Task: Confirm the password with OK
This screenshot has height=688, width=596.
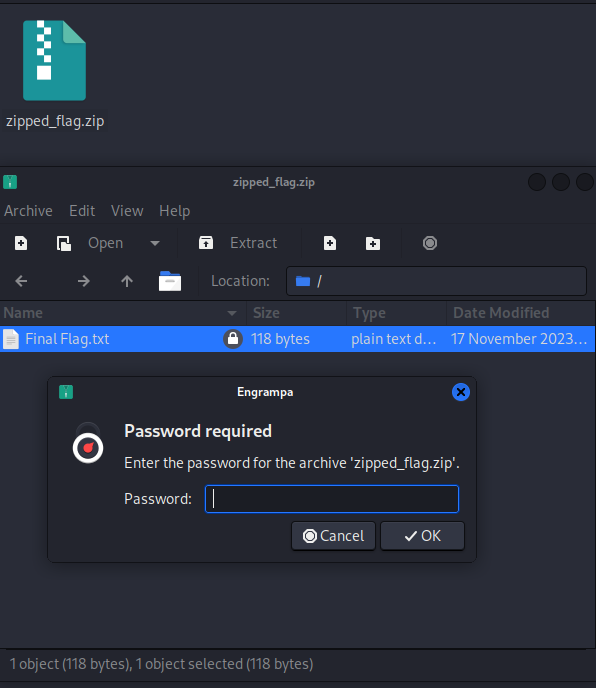Action: 422,536
